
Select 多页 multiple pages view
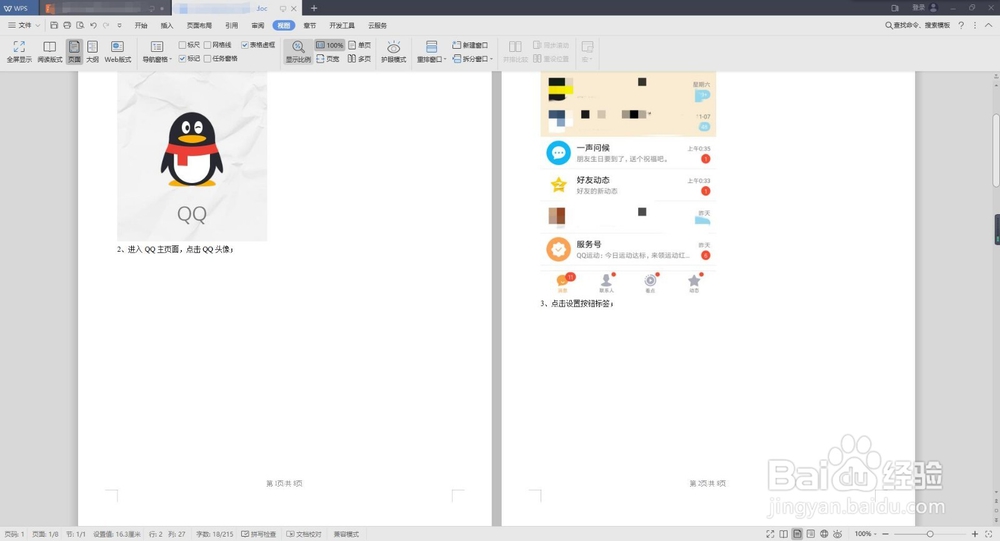[360, 58]
